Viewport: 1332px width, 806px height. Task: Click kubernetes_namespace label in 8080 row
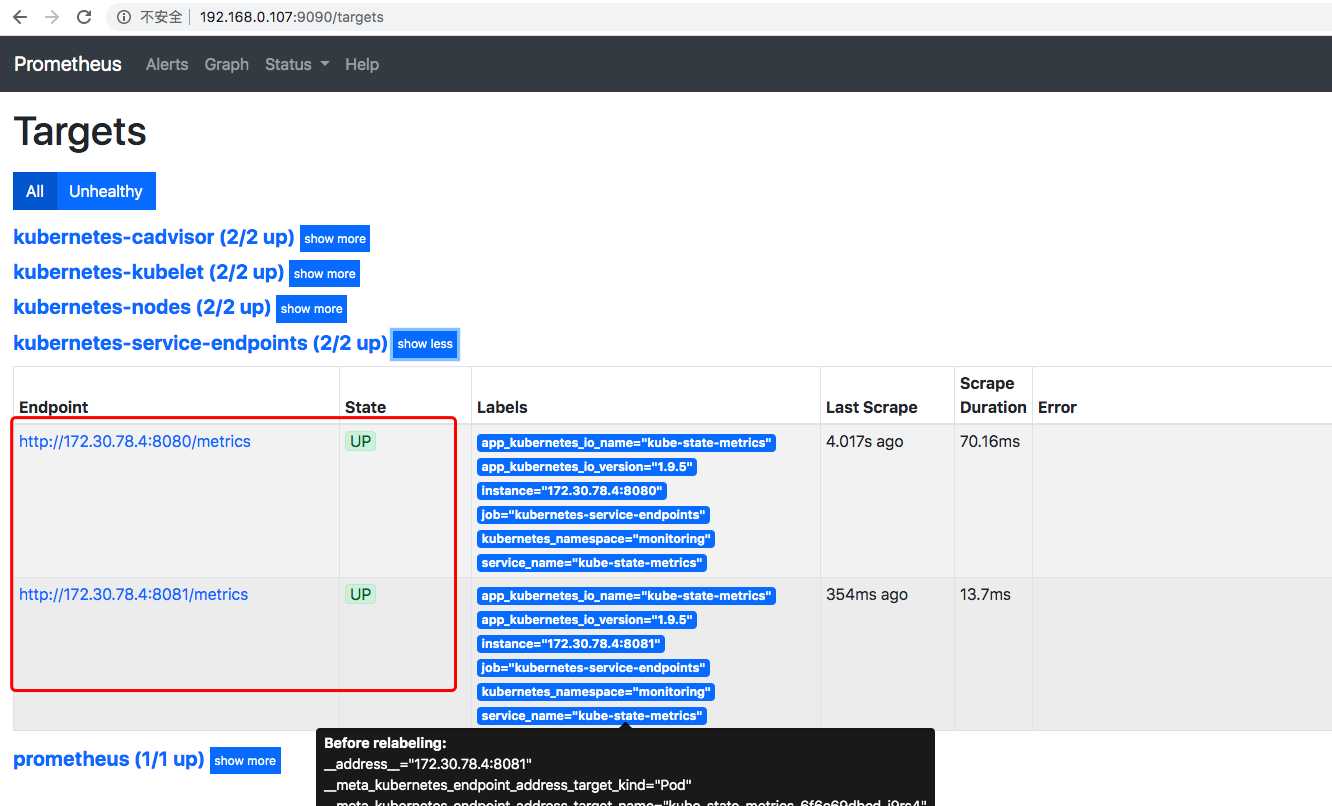(596, 539)
